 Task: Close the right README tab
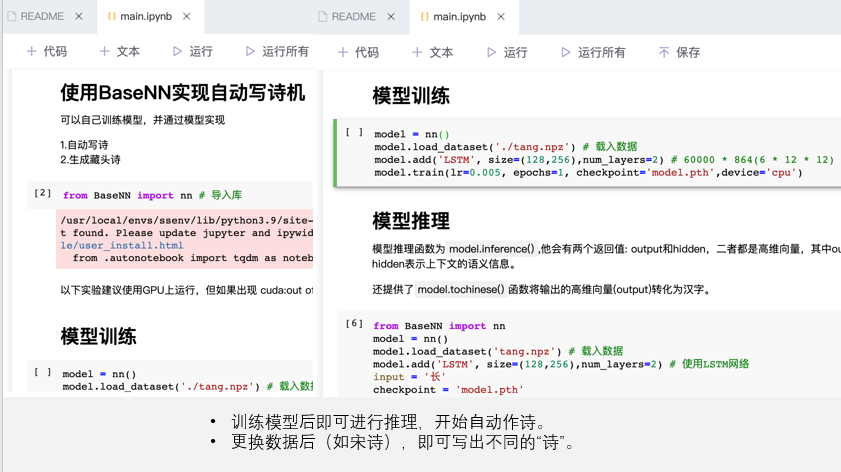[391, 17]
